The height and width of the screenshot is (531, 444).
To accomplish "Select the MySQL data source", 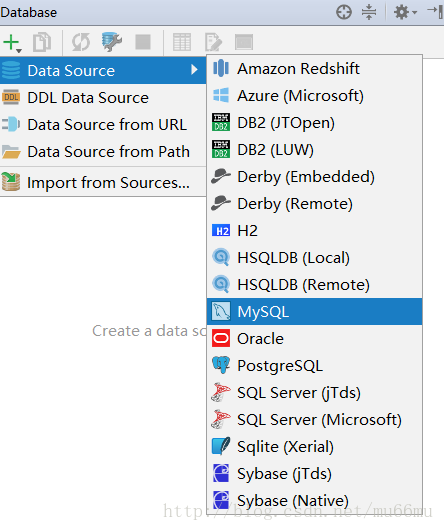I will (x=315, y=312).
